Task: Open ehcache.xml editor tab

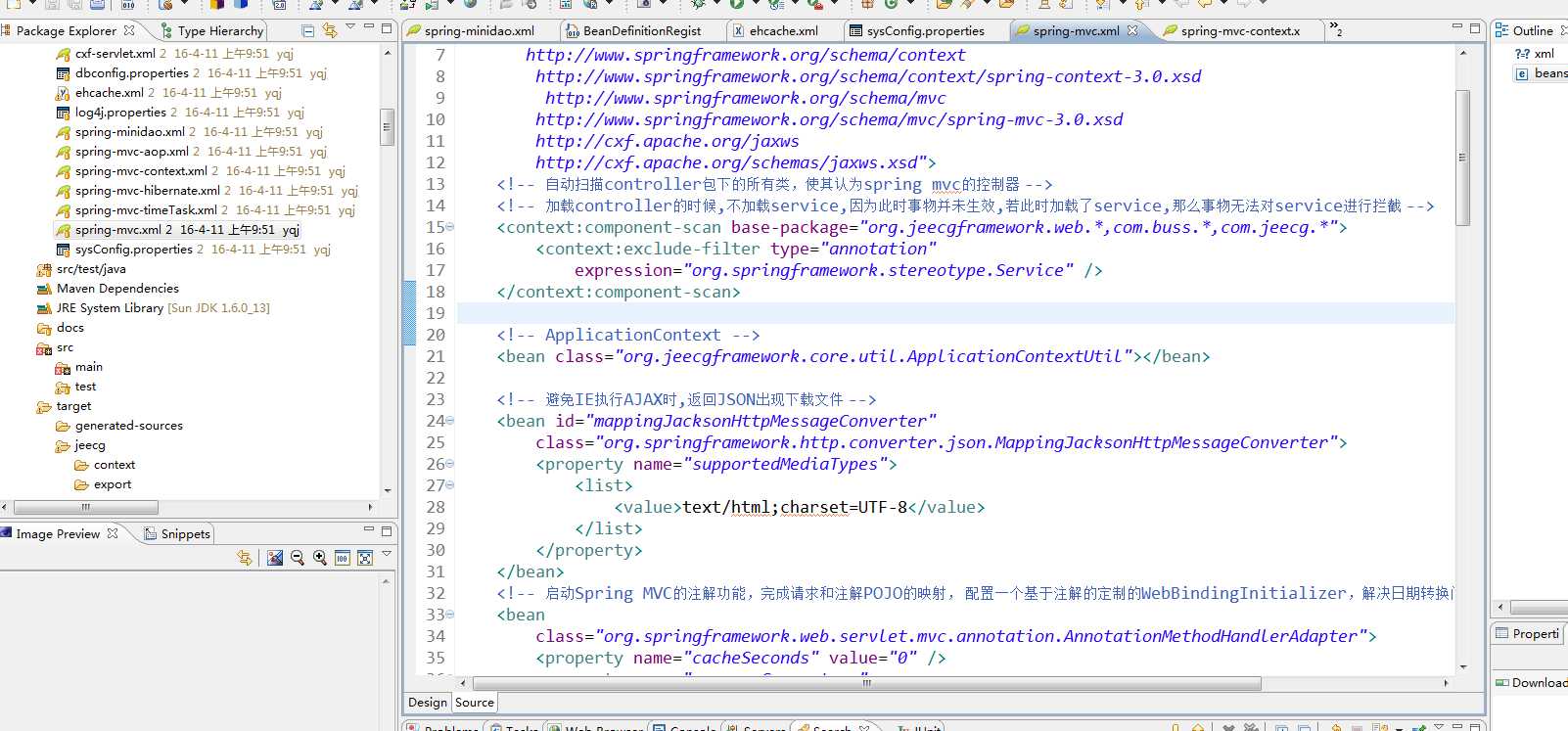Action: click(784, 30)
